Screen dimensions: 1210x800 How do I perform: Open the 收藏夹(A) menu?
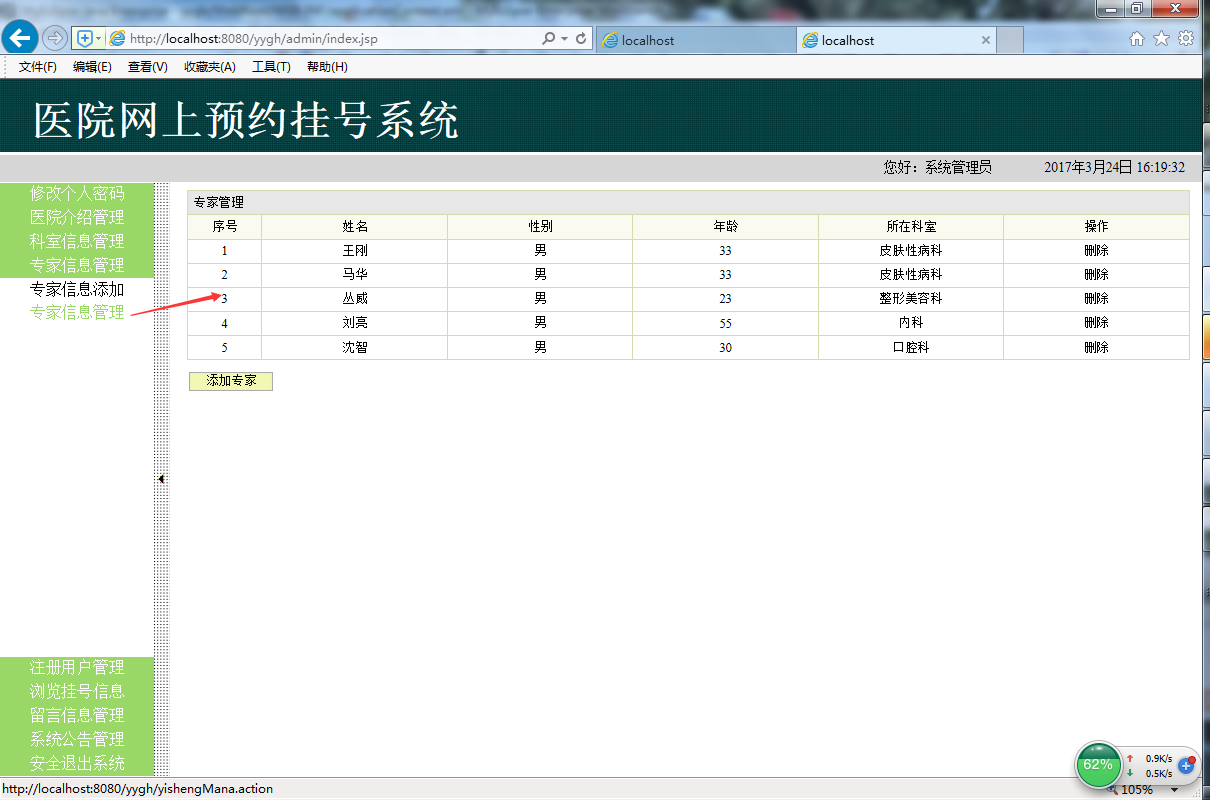[x=209, y=67]
